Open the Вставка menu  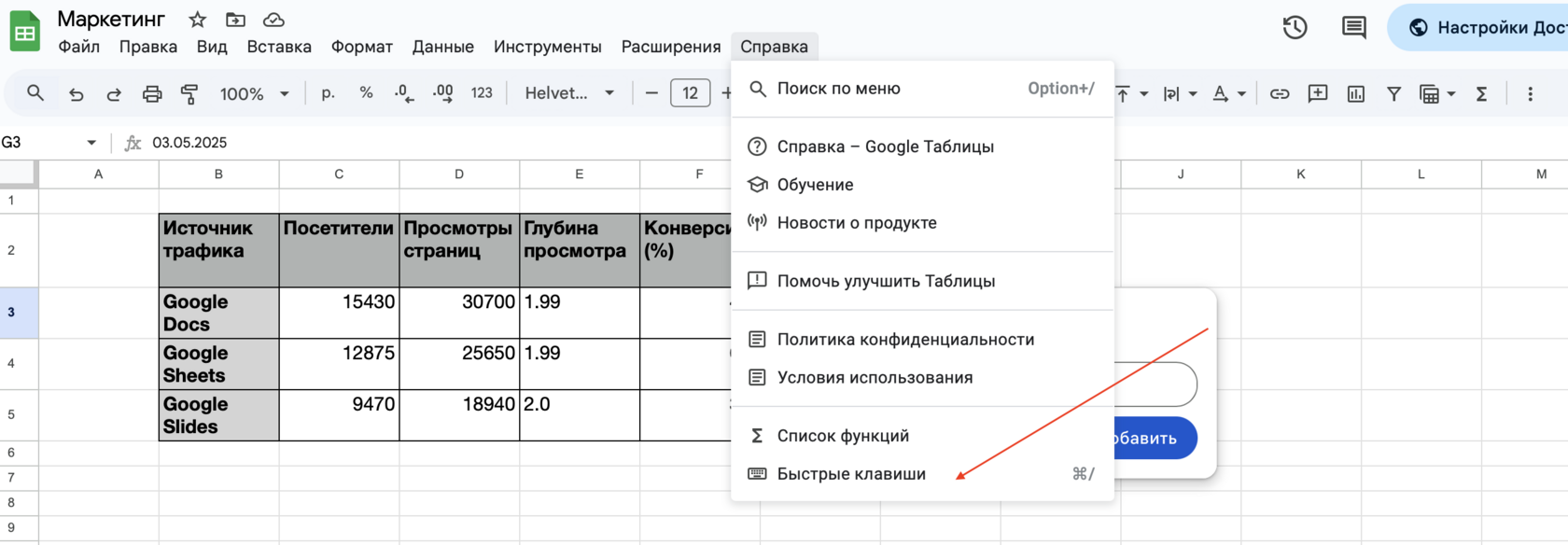(279, 47)
